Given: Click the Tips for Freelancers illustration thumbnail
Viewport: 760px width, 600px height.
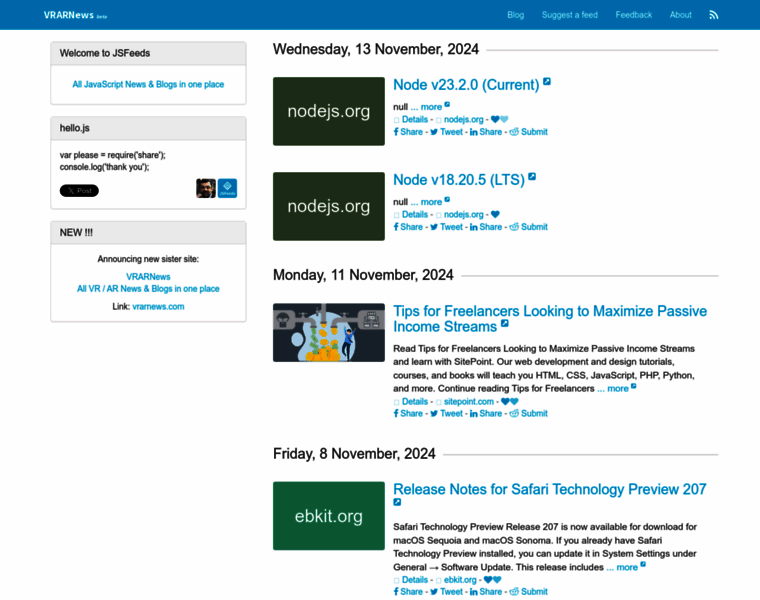Looking at the screenshot, I should pyautogui.click(x=329, y=332).
